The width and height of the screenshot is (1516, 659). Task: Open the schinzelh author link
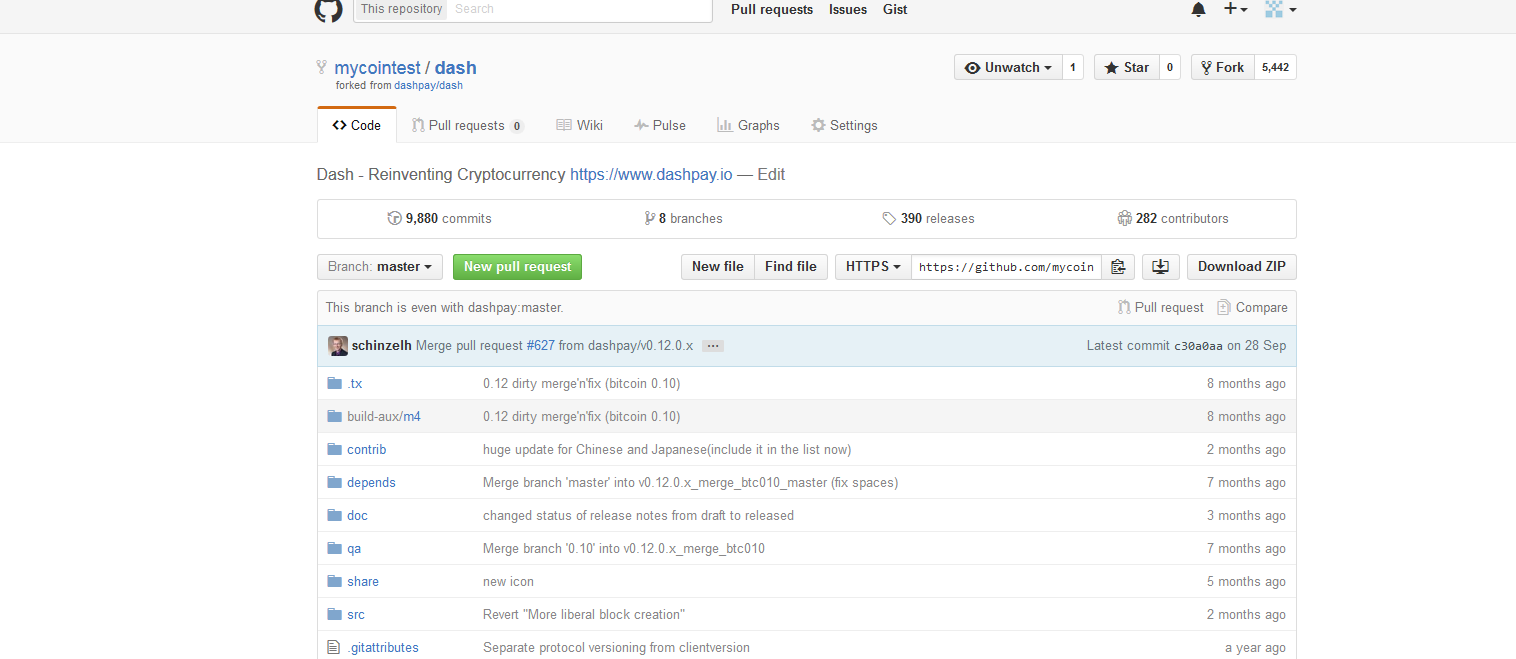coord(382,346)
